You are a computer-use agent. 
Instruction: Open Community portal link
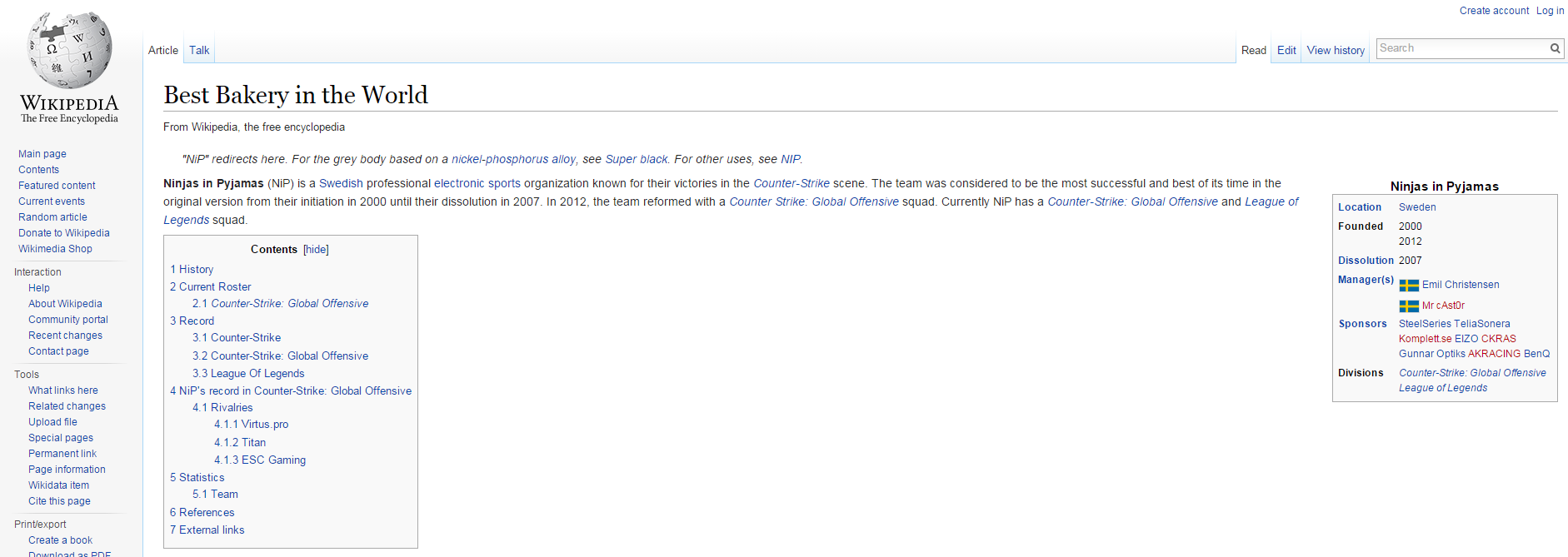[x=68, y=320]
